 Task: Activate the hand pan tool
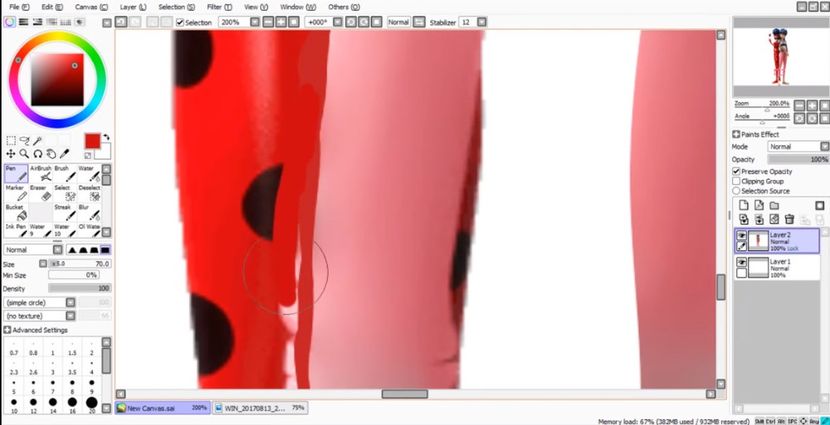point(51,154)
